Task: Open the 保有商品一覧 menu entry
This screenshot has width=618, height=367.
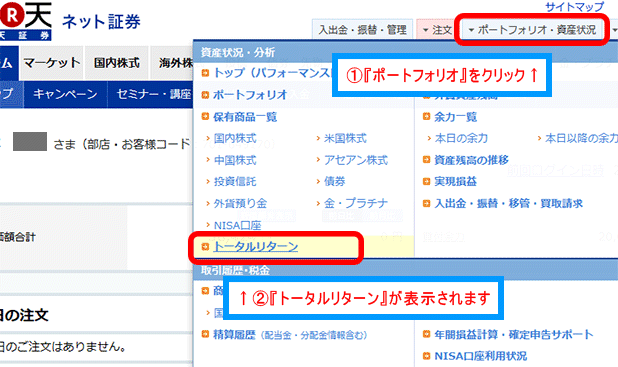Action: pyautogui.click(x=245, y=117)
